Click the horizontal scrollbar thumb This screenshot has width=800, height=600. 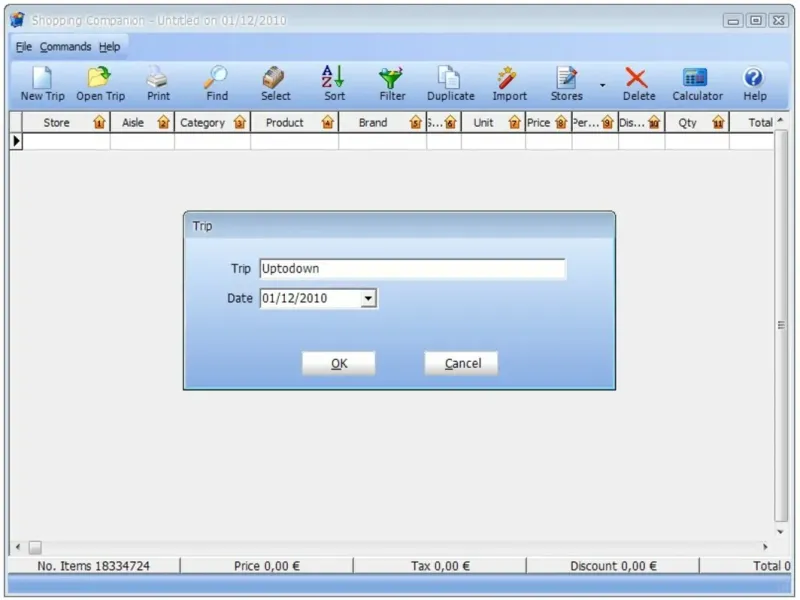coord(35,547)
